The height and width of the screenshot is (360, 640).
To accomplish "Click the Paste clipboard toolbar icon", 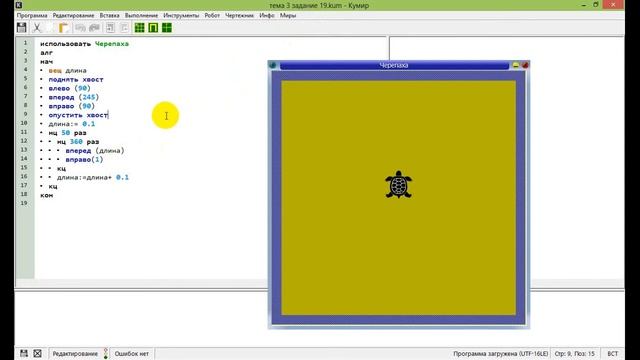I will tap(63, 27).
